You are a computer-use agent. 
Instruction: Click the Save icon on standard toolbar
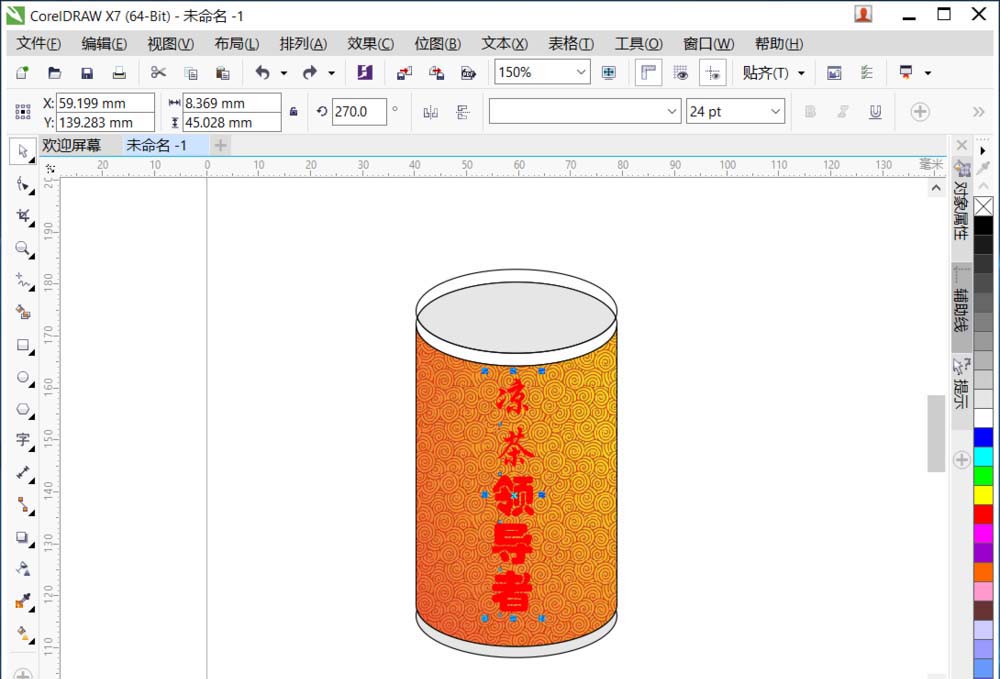tap(88, 72)
